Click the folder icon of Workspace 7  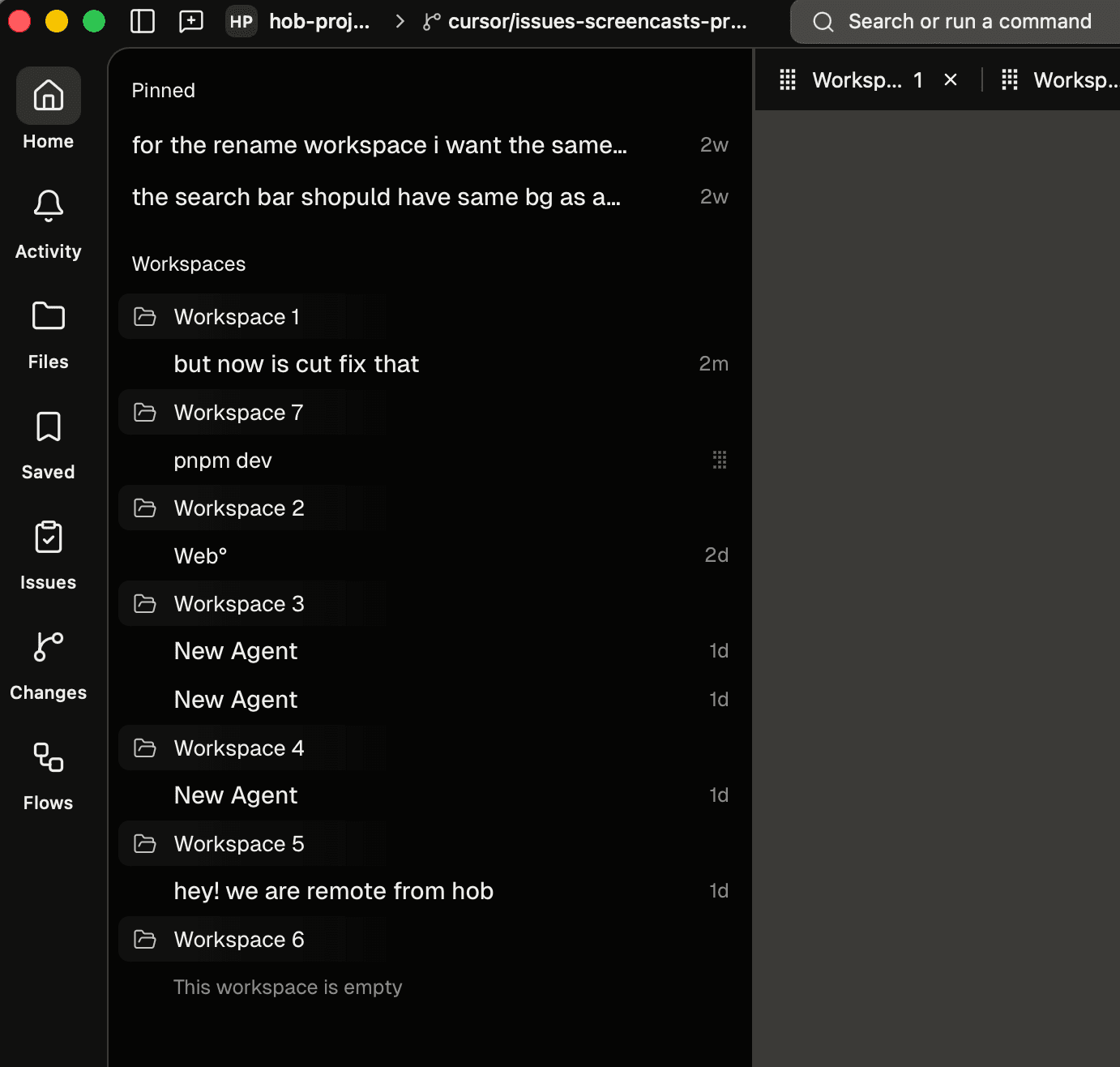click(x=145, y=412)
